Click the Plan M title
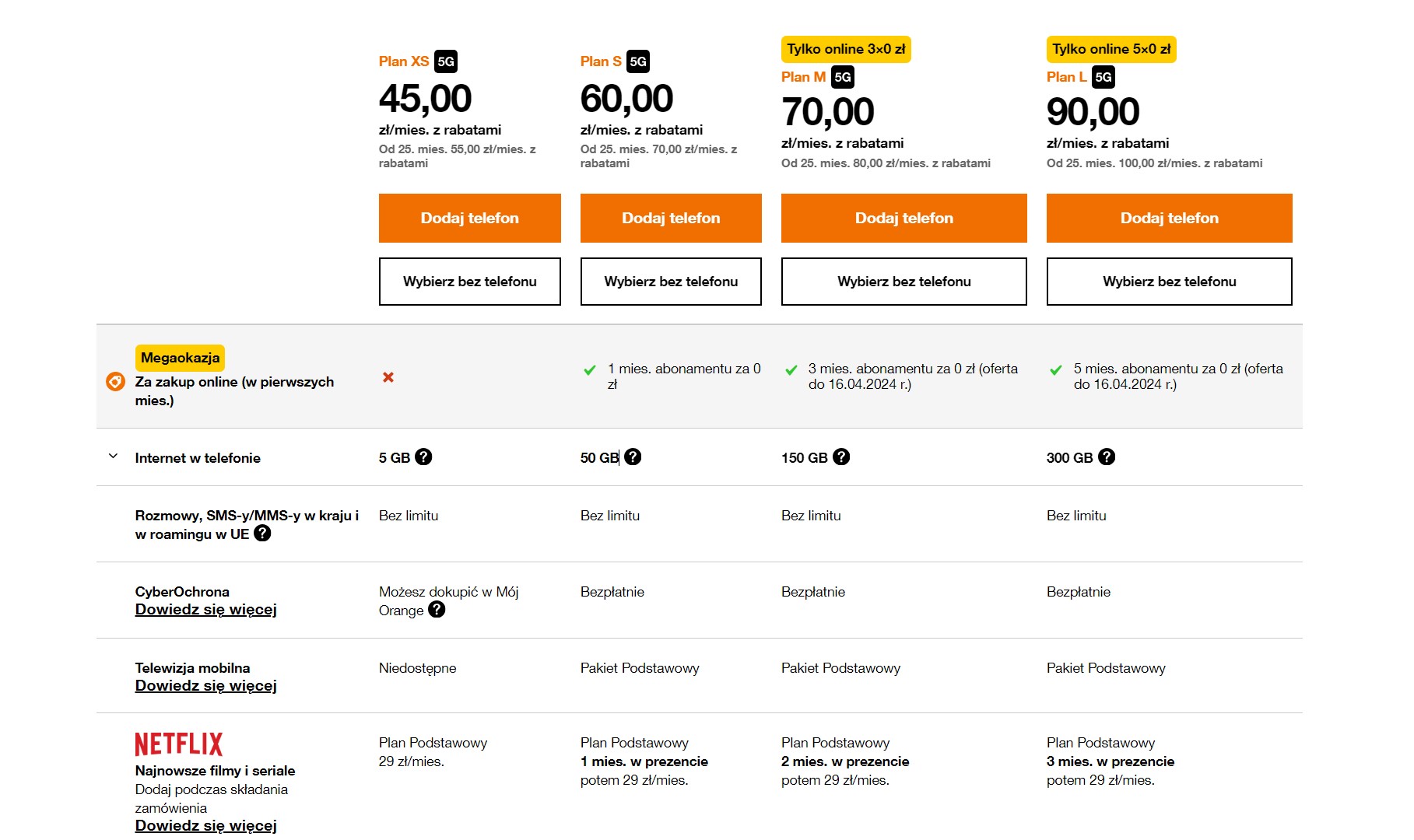The width and height of the screenshot is (1414, 840). coord(803,77)
